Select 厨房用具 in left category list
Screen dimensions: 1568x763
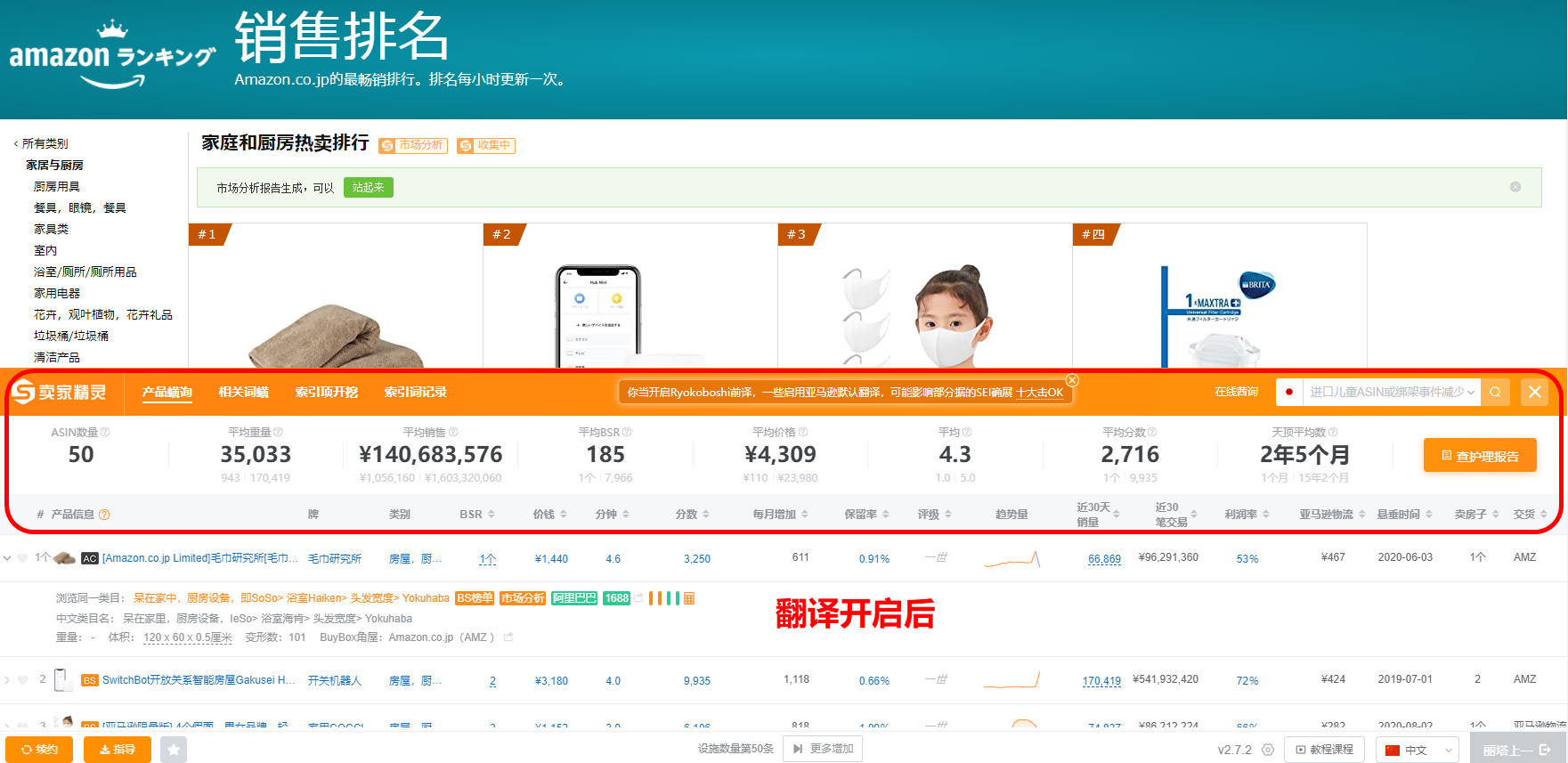57,186
